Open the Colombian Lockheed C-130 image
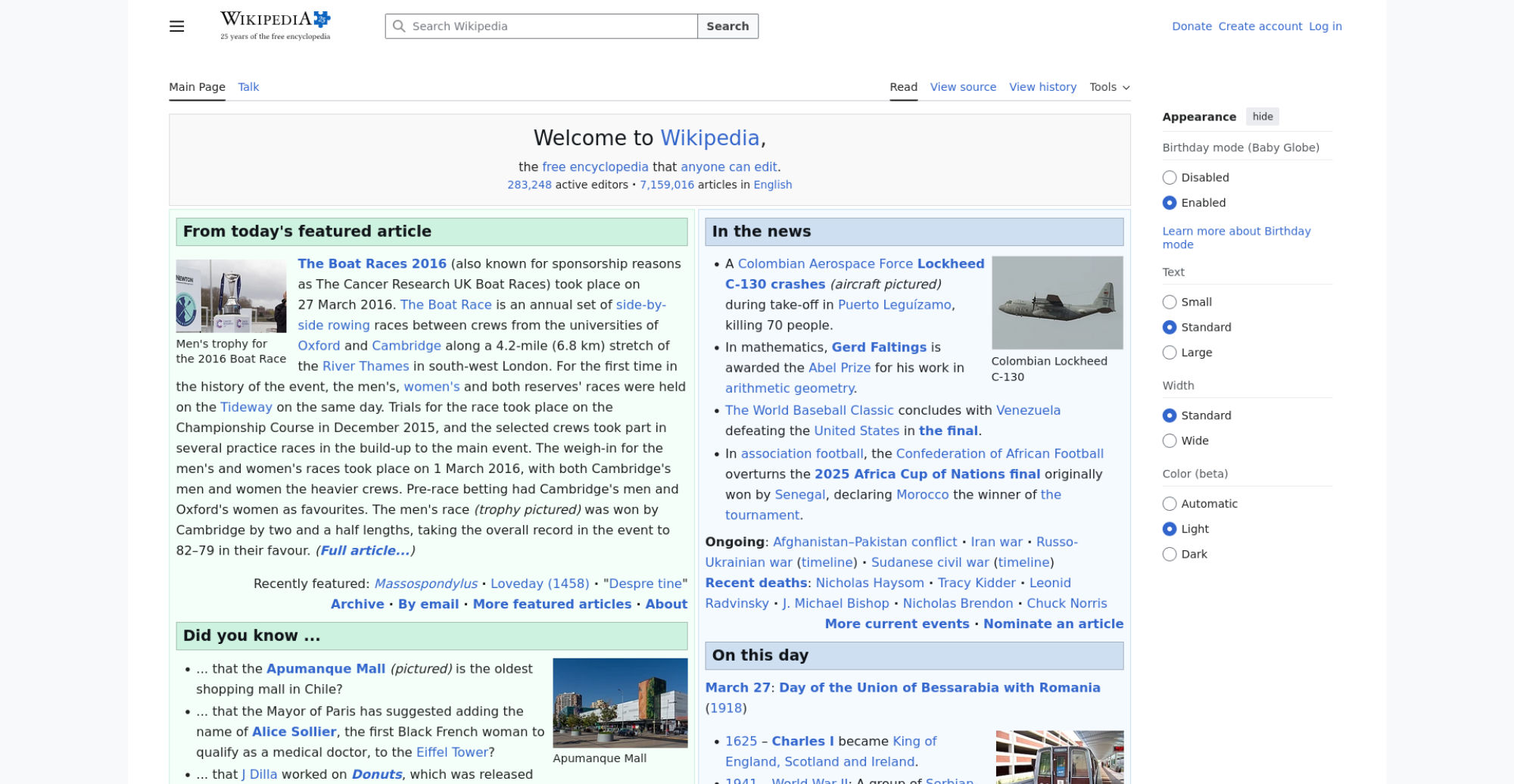Viewport: 1514px width, 784px height. point(1057,303)
